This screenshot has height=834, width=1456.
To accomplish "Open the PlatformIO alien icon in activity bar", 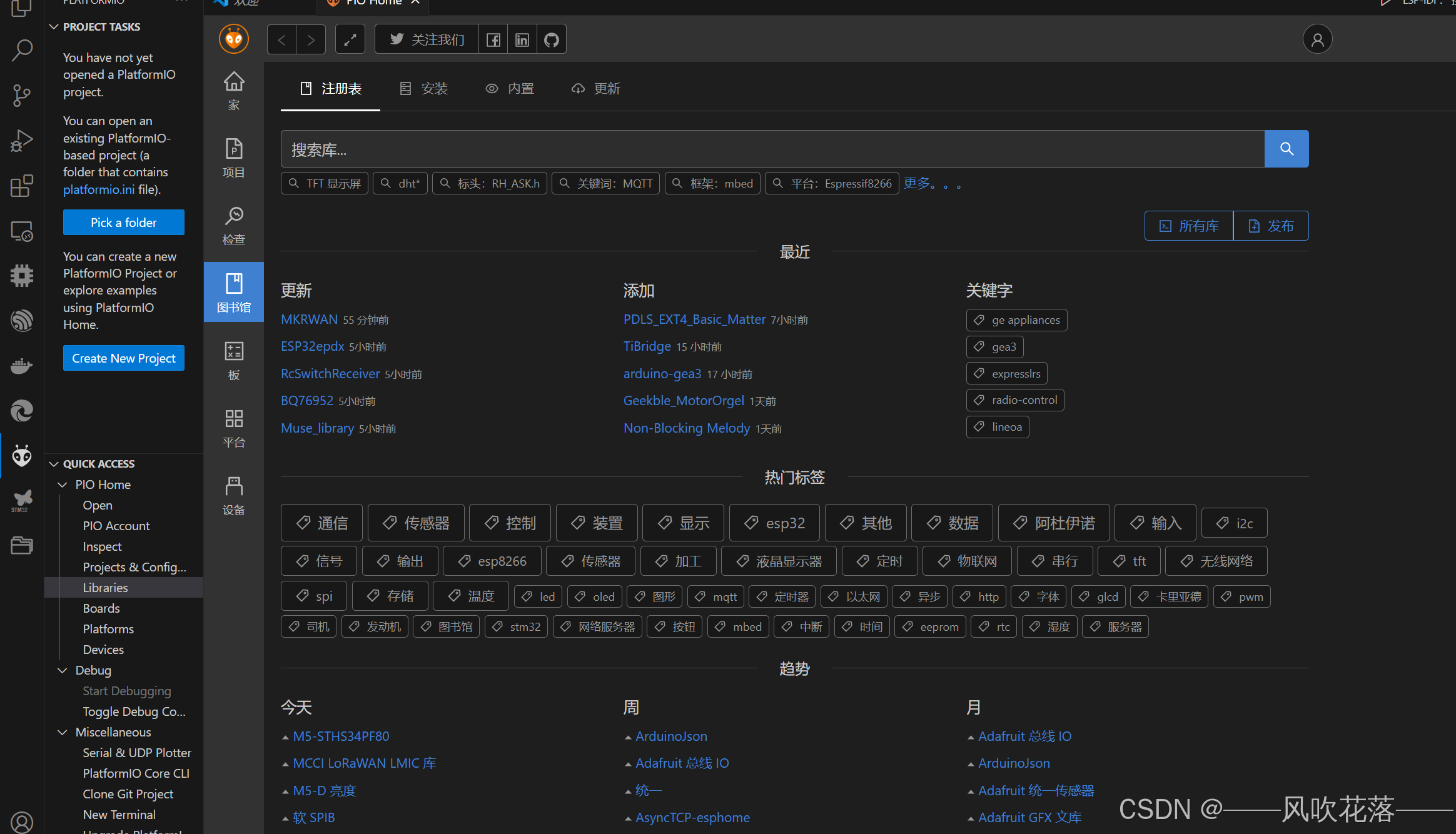I will coord(22,456).
